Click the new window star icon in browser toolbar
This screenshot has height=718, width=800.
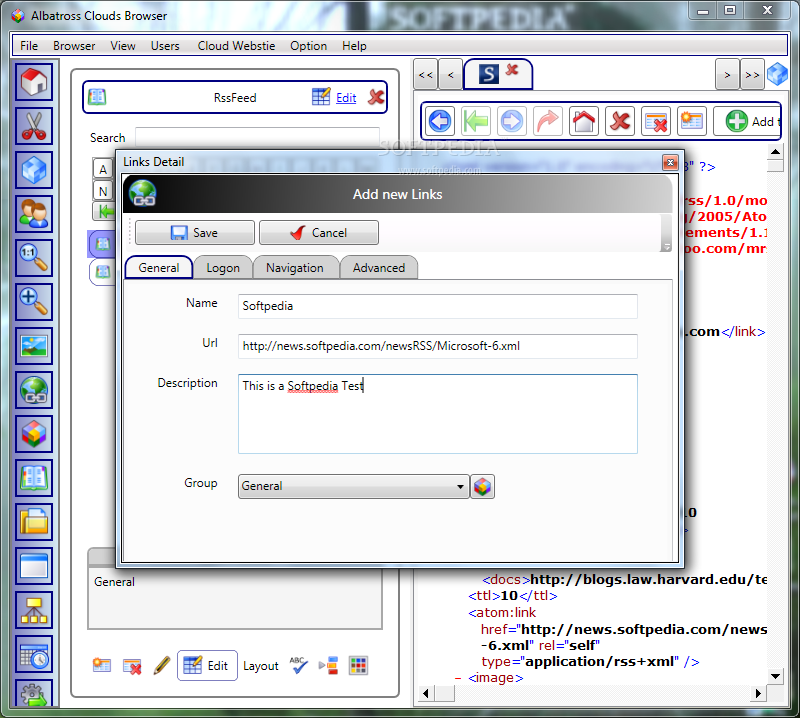692,121
